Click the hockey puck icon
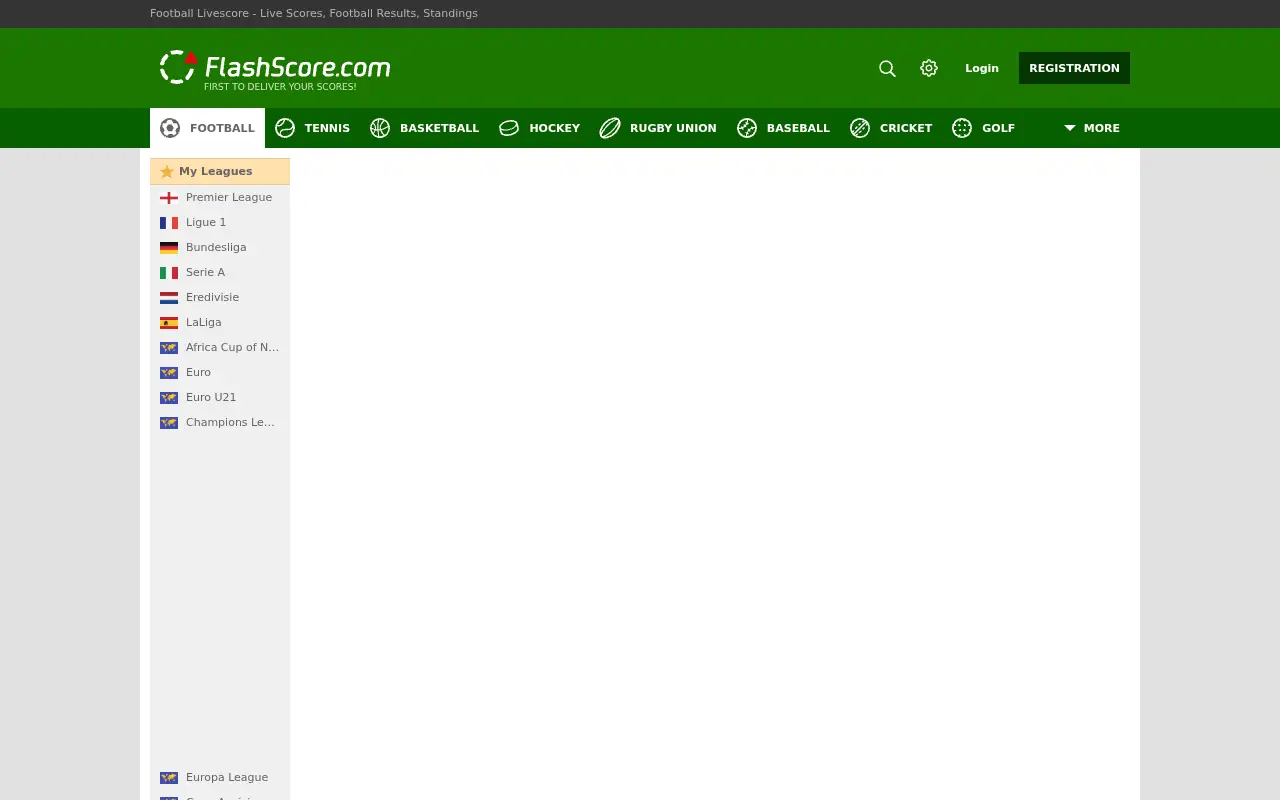The width and height of the screenshot is (1280, 800). pyautogui.click(x=509, y=128)
